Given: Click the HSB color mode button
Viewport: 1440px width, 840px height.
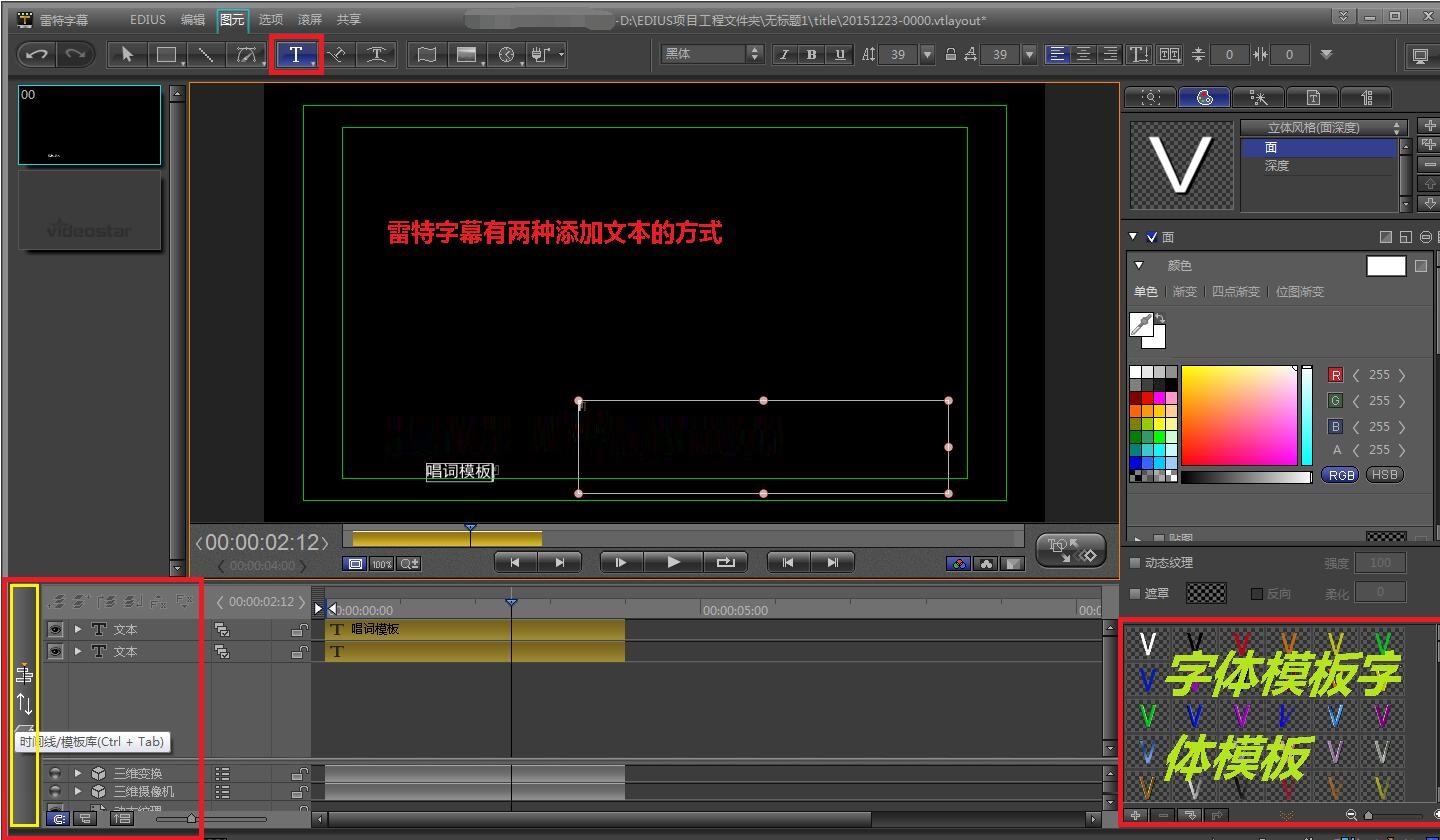Looking at the screenshot, I should (x=1384, y=475).
